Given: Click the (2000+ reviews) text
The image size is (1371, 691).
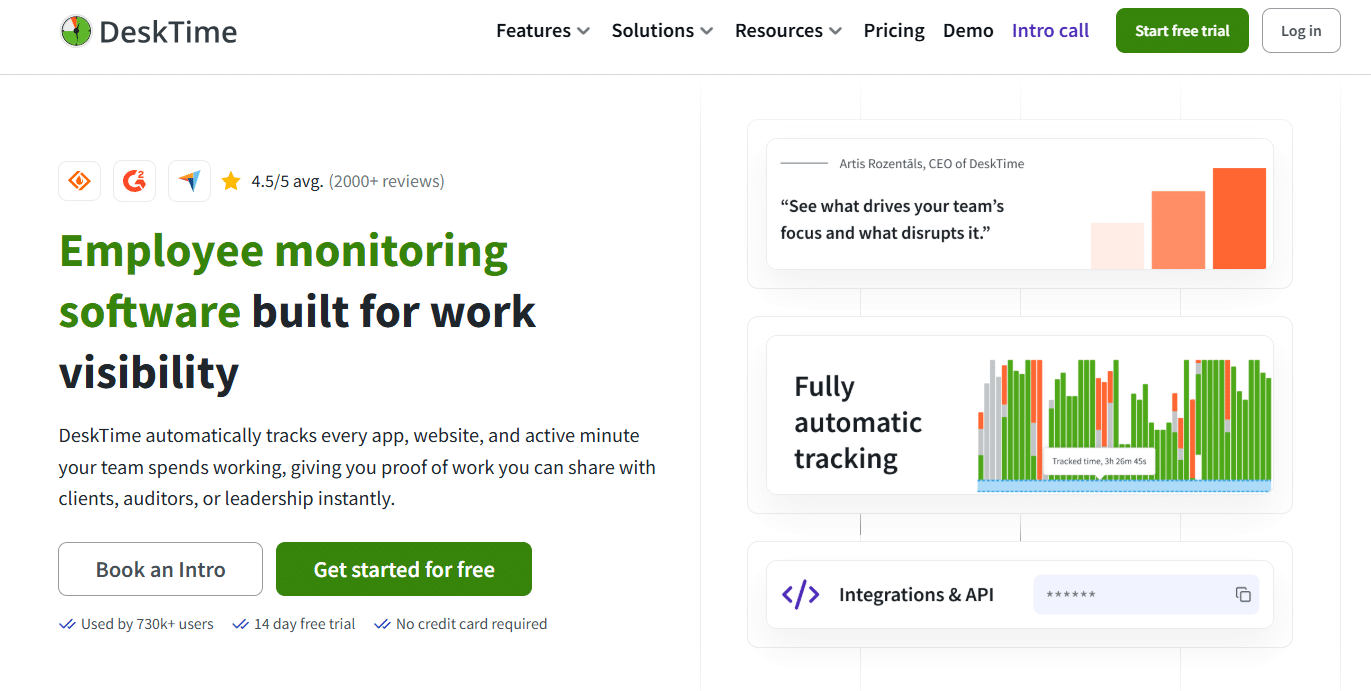Looking at the screenshot, I should (x=386, y=181).
